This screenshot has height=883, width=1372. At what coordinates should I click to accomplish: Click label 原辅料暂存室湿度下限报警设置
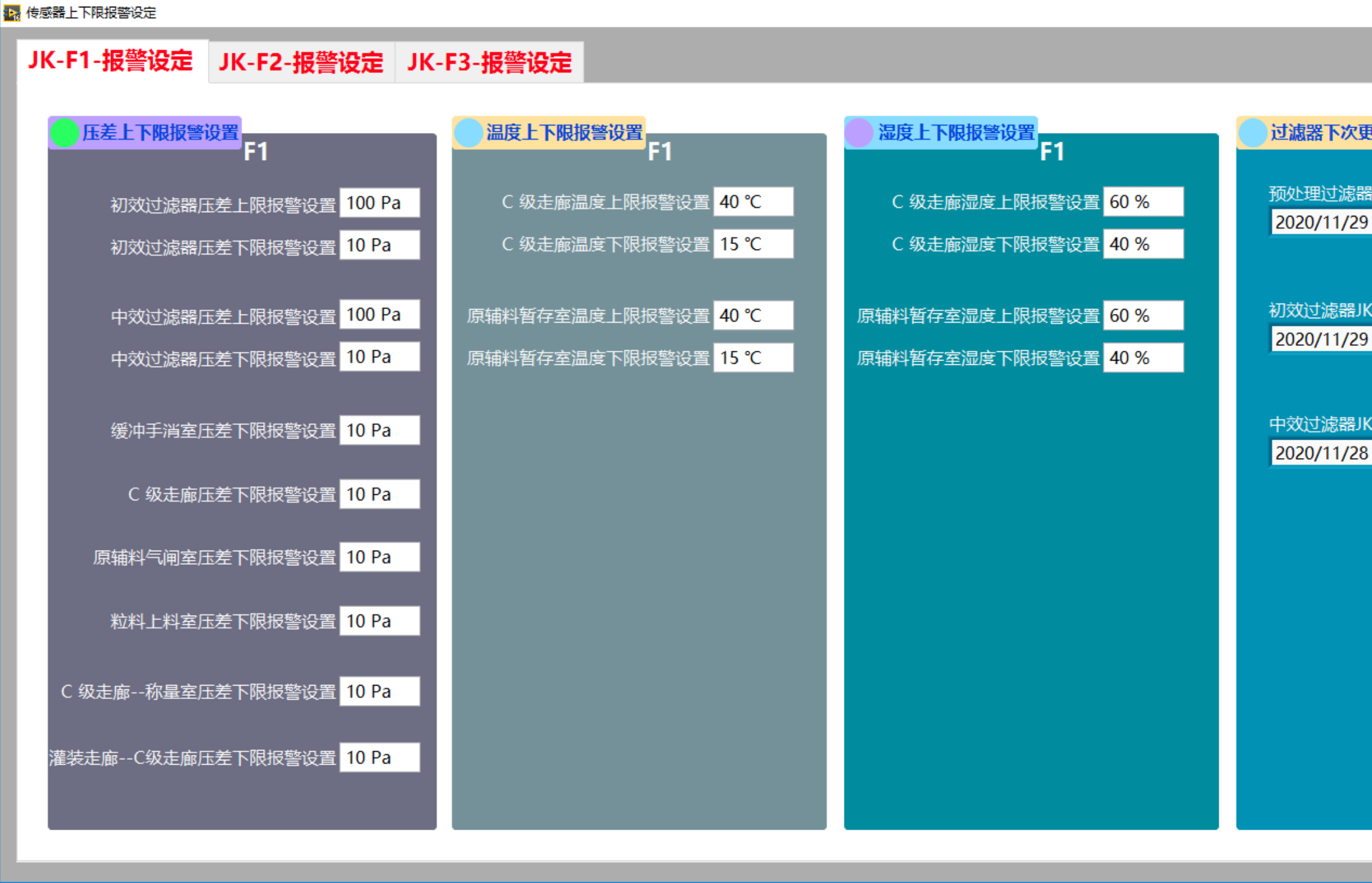[x=978, y=359]
